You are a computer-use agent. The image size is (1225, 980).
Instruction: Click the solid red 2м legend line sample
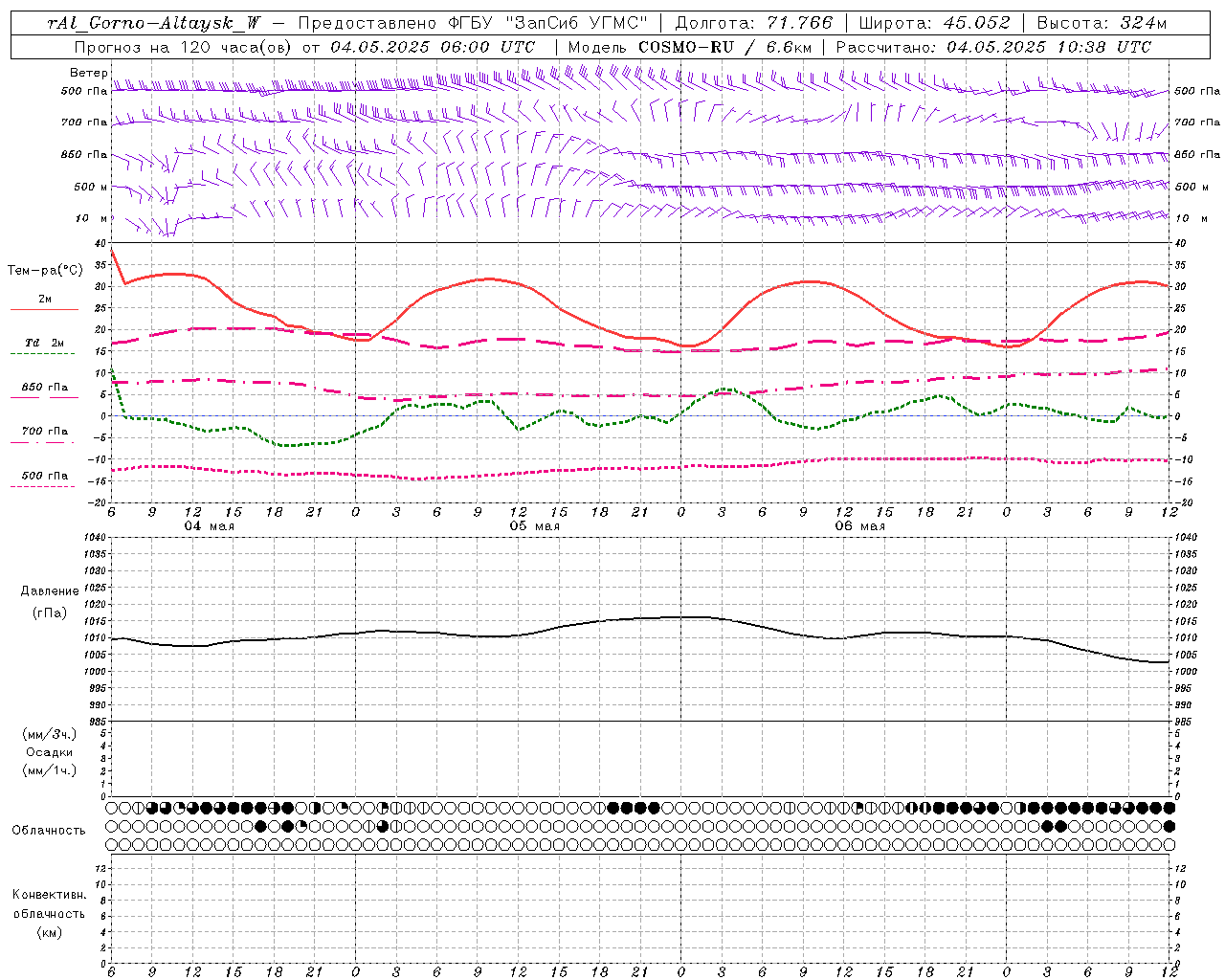[44, 310]
